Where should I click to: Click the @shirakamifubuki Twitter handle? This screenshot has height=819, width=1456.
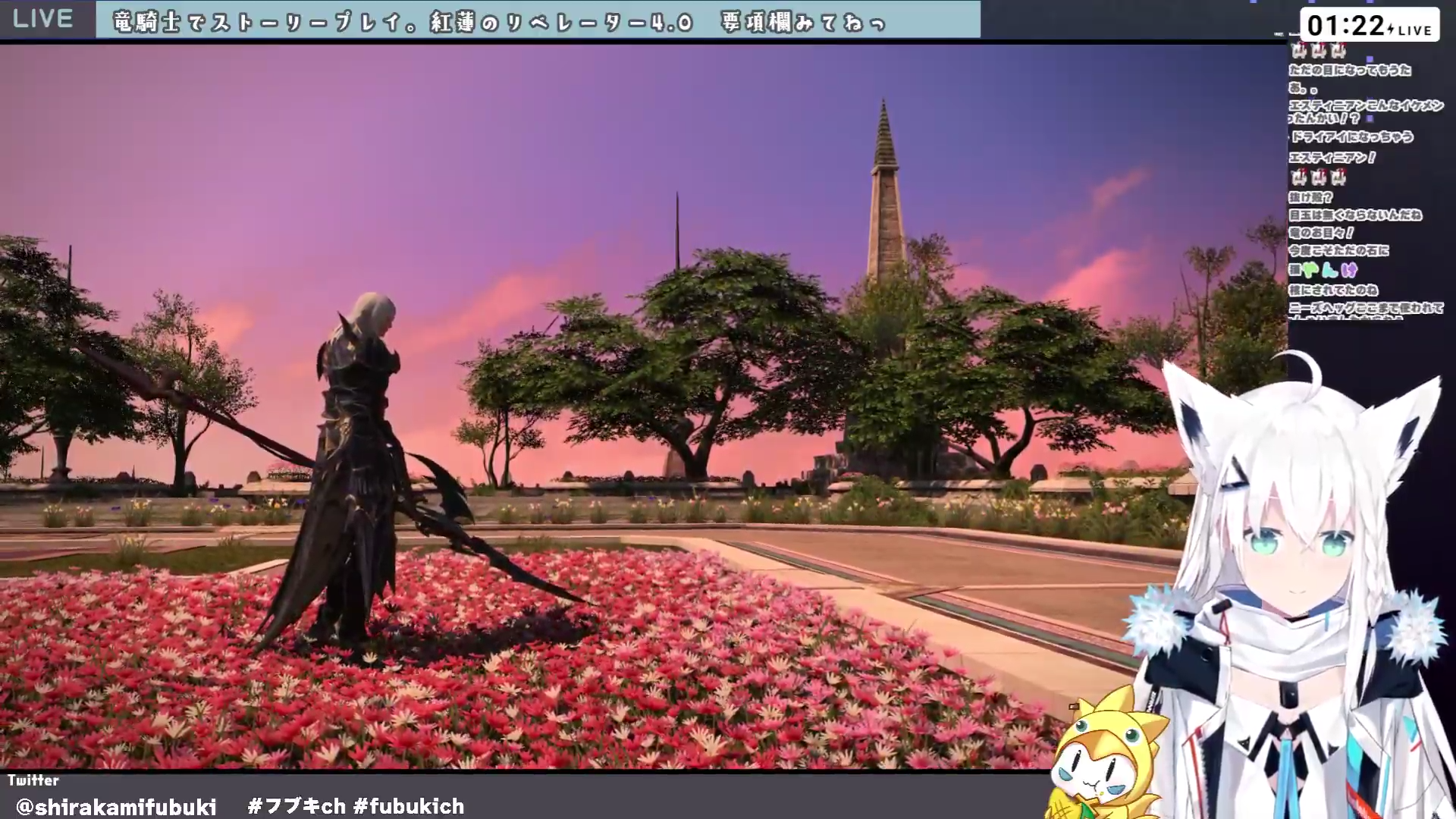[116, 806]
